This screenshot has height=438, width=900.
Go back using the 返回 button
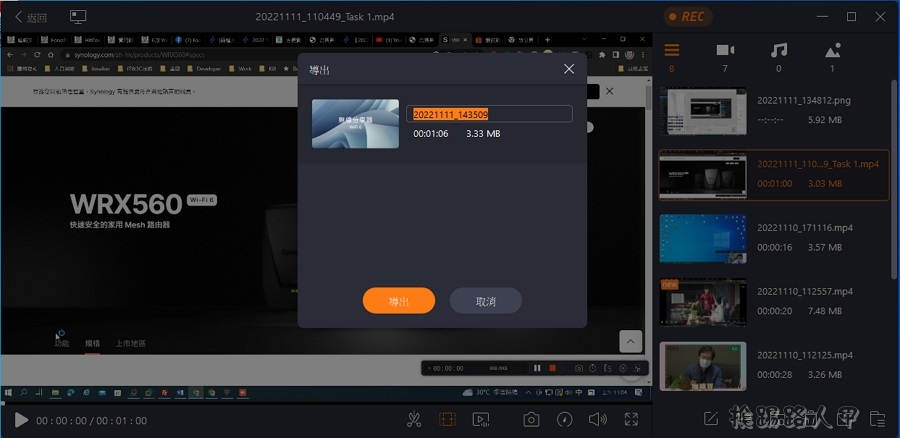31,17
